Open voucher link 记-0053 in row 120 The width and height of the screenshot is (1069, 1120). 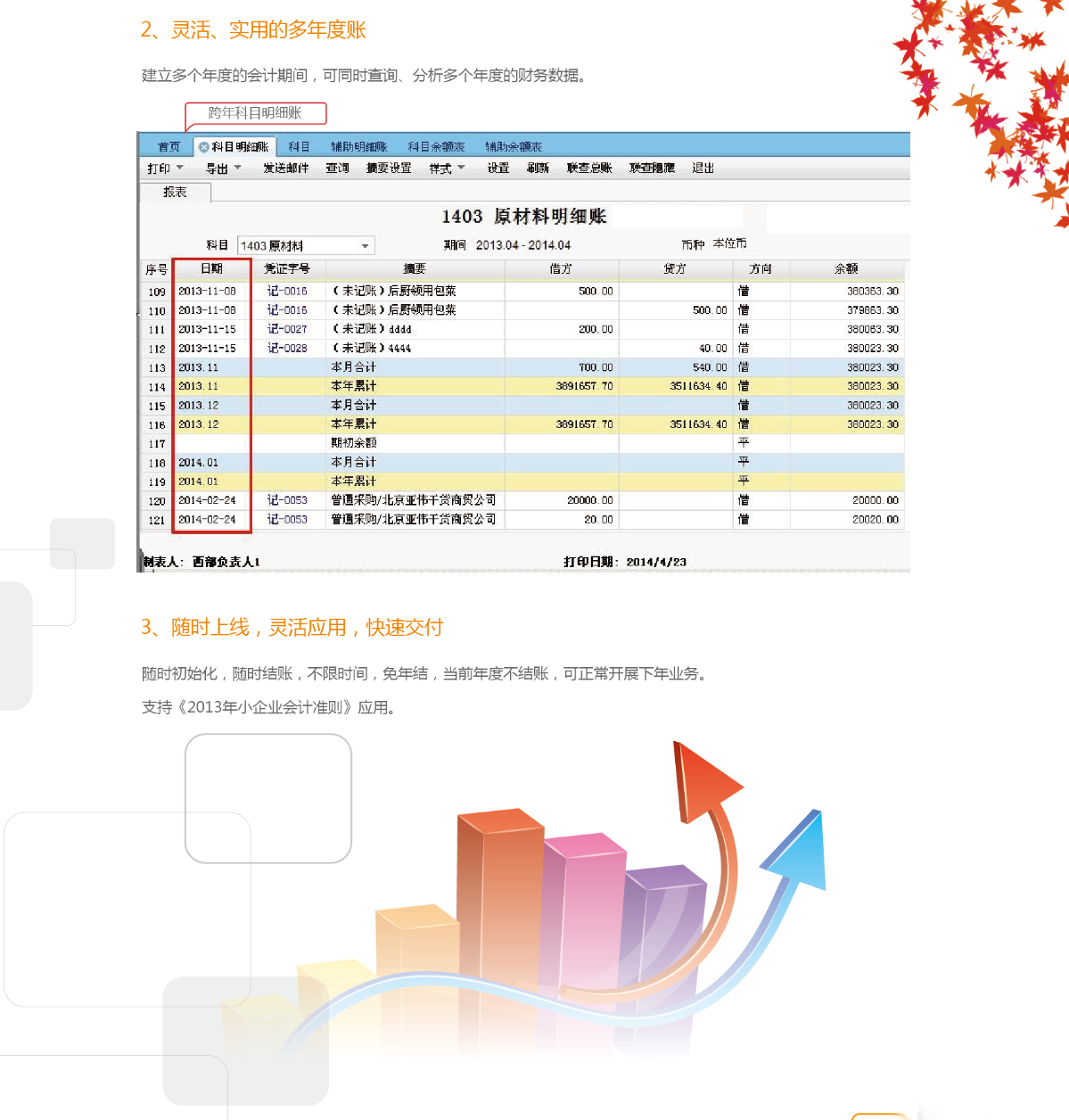(x=287, y=500)
